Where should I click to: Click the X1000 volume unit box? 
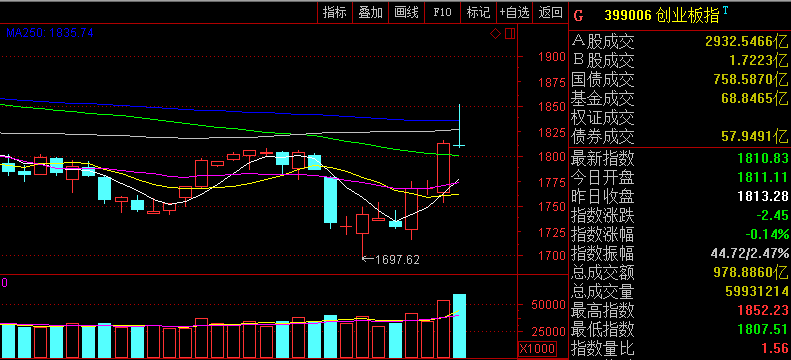coord(537,348)
